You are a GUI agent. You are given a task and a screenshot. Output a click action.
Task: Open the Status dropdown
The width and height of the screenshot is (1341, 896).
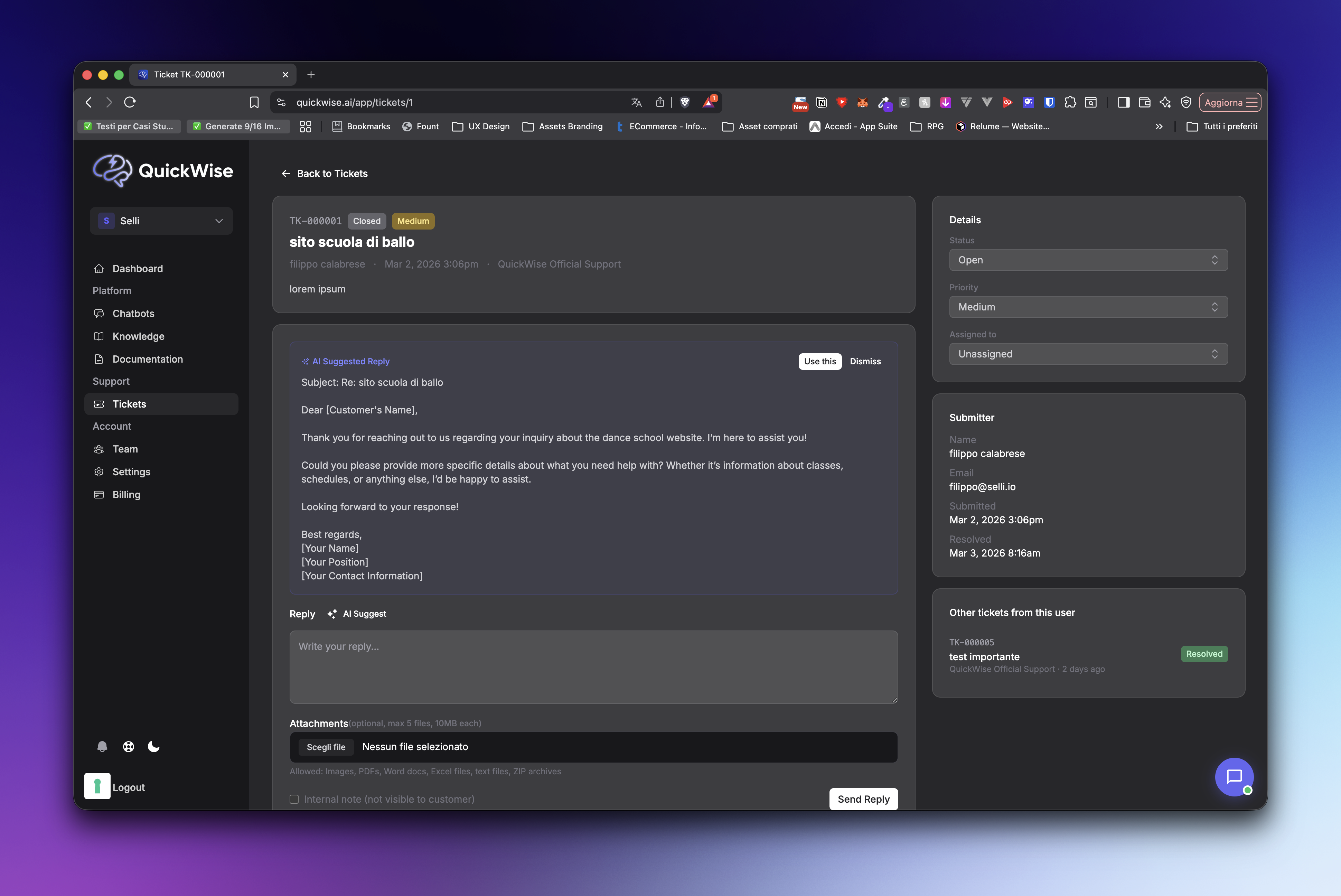pyautogui.click(x=1088, y=260)
